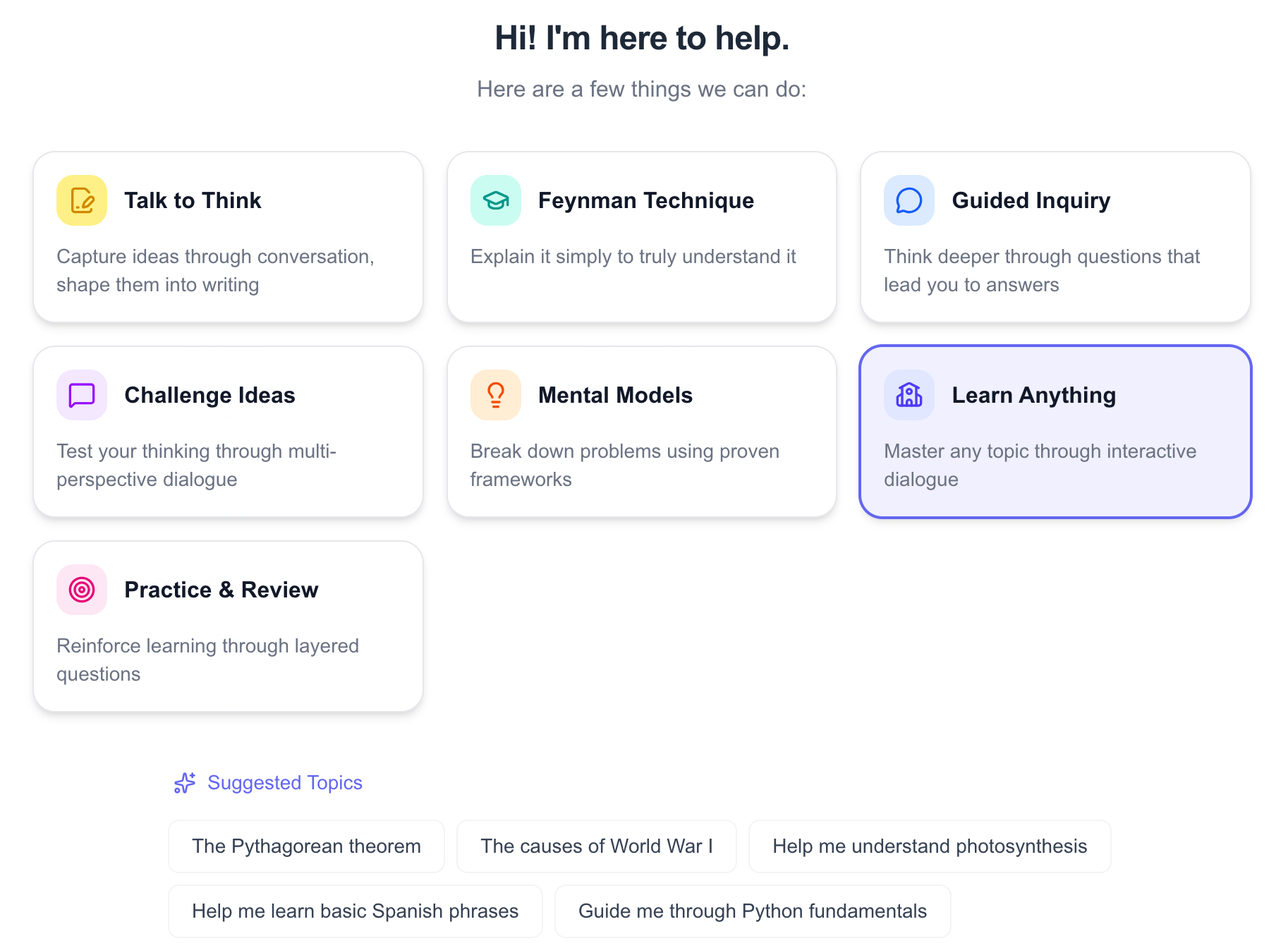Choose The causes of World War I

click(x=597, y=846)
